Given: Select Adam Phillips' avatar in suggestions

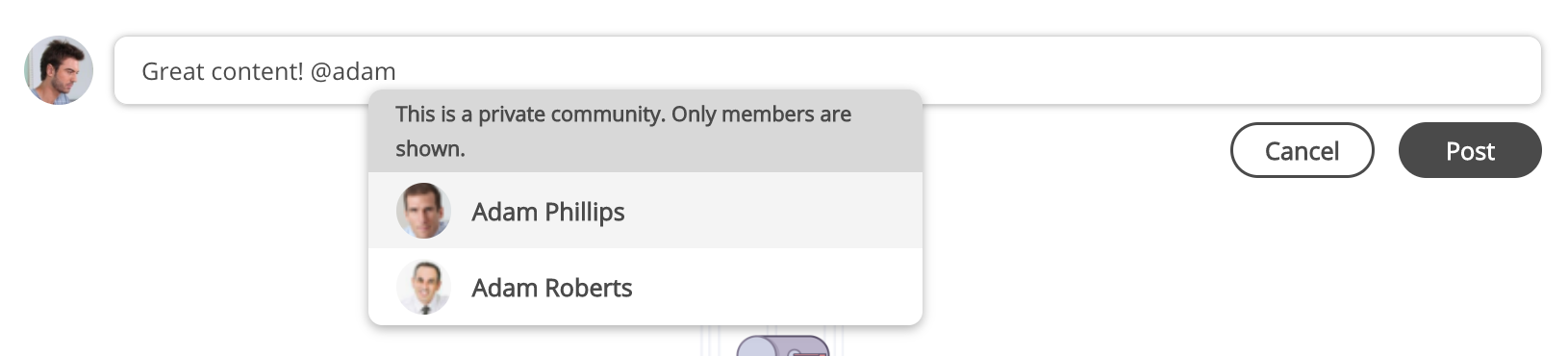Looking at the screenshot, I should pyautogui.click(x=423, y=211).
